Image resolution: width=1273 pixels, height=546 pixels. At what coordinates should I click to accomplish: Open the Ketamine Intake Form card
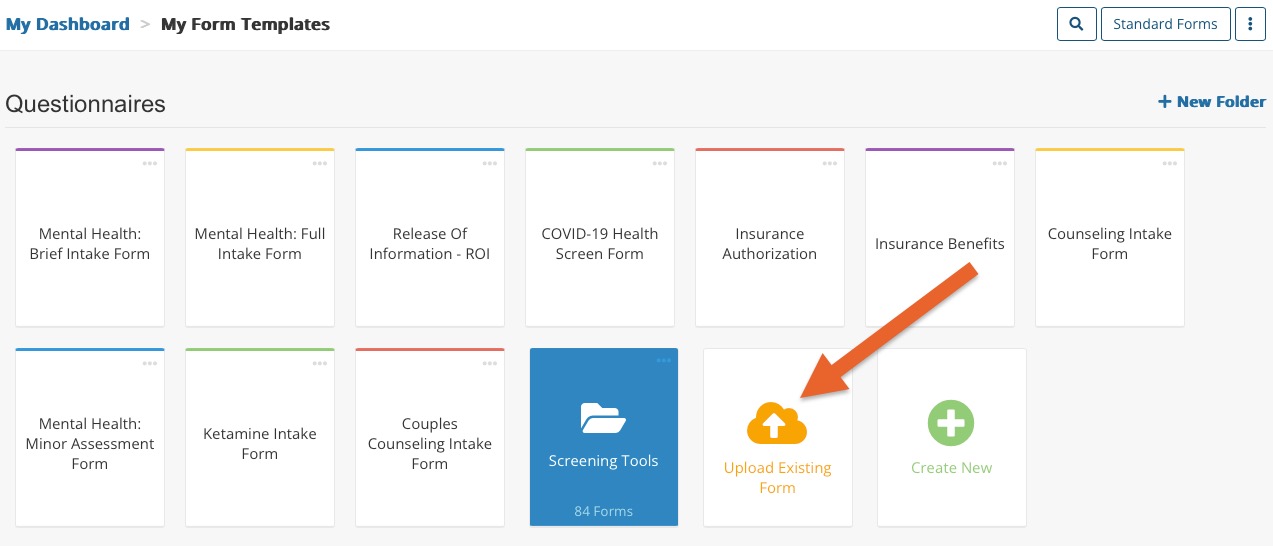coord(260,438)
